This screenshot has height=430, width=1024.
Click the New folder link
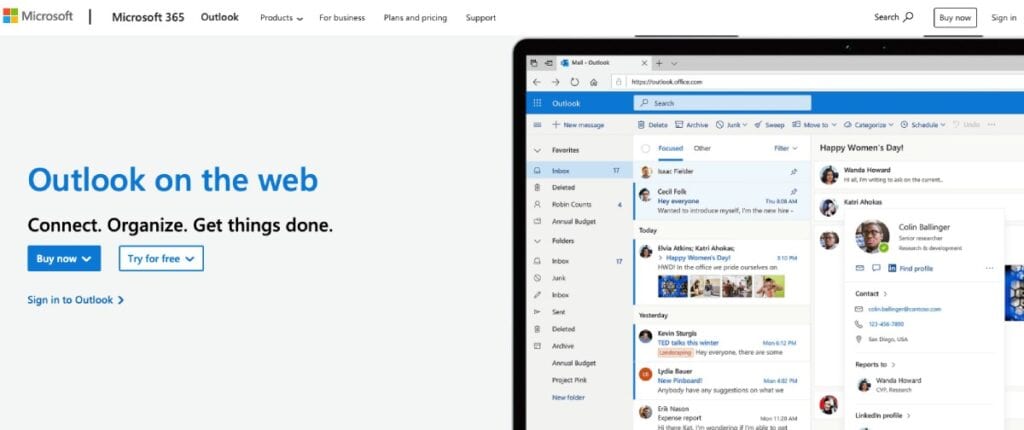568,397
